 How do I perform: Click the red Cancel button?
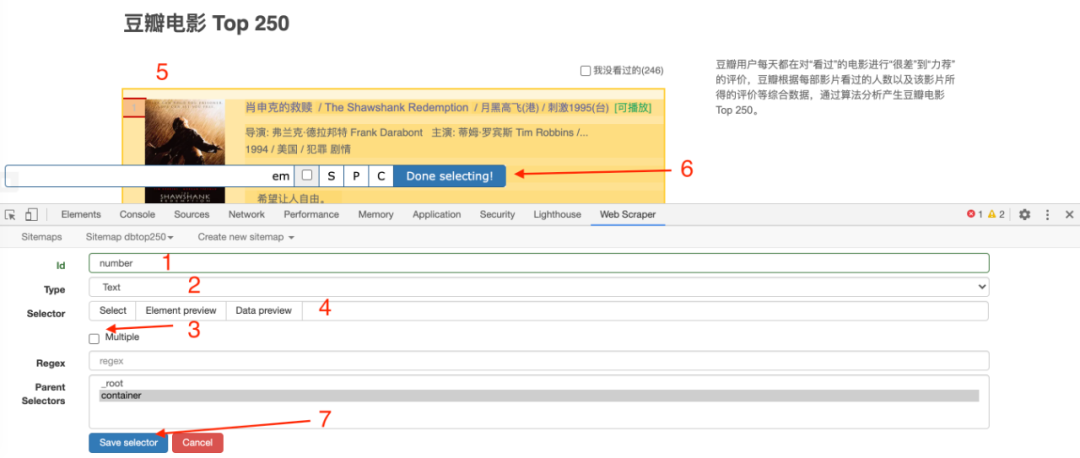(x=198, y=443)
